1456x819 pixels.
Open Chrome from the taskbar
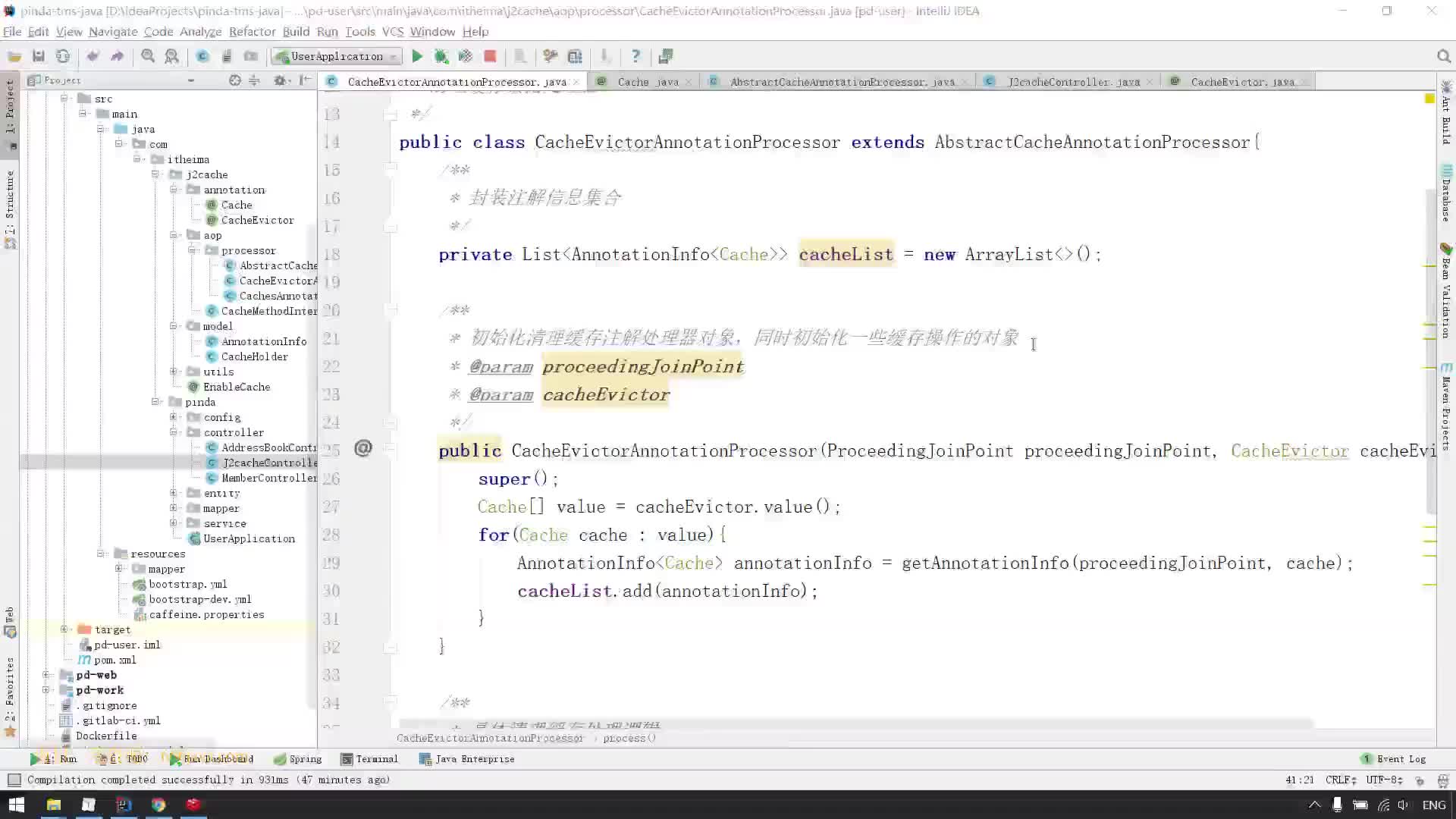pos(158,805)
